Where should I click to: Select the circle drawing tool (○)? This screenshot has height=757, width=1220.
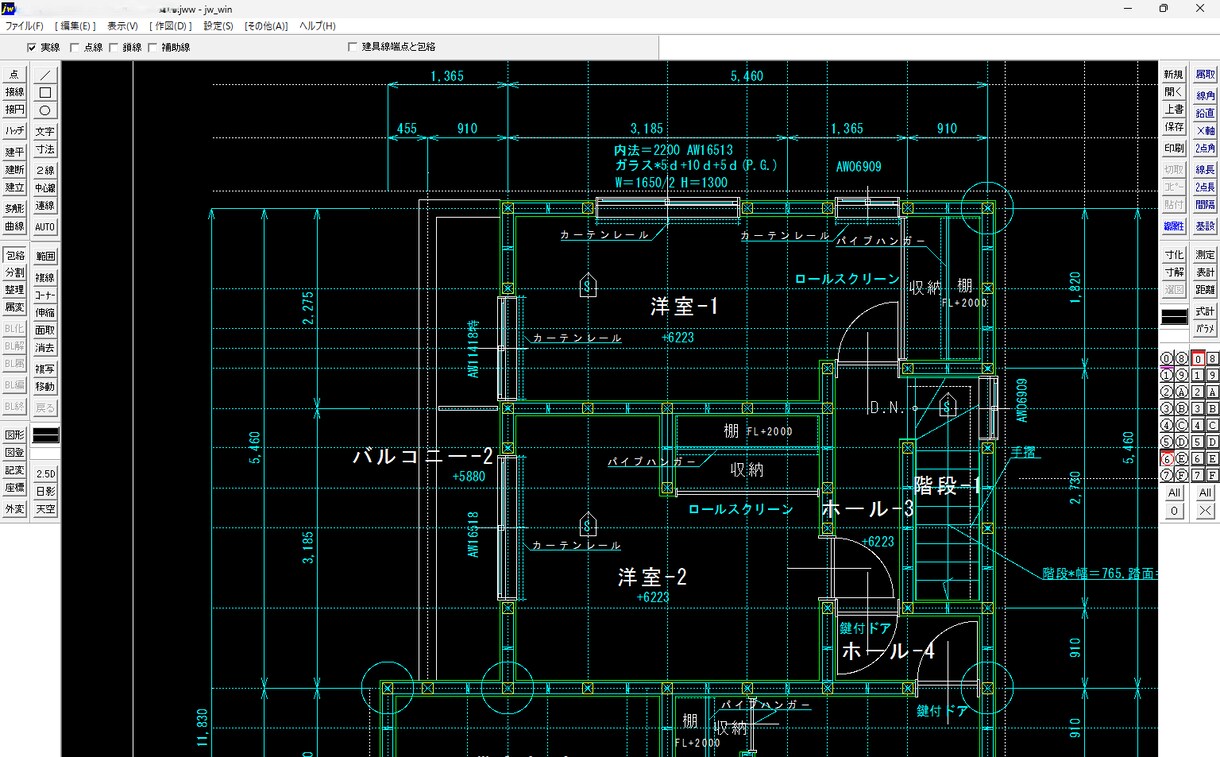pyautogui.click(x=45, y=110)
